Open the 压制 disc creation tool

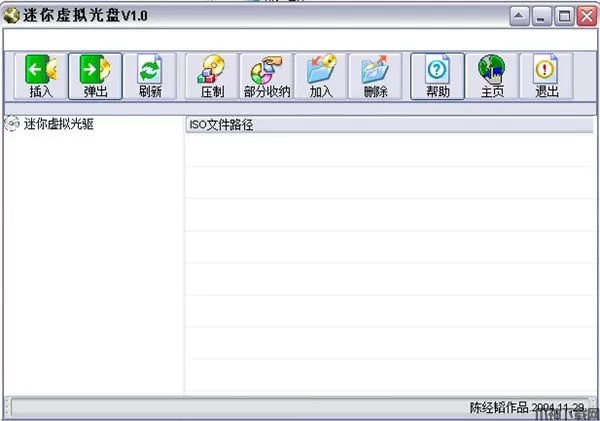[212, 77]
